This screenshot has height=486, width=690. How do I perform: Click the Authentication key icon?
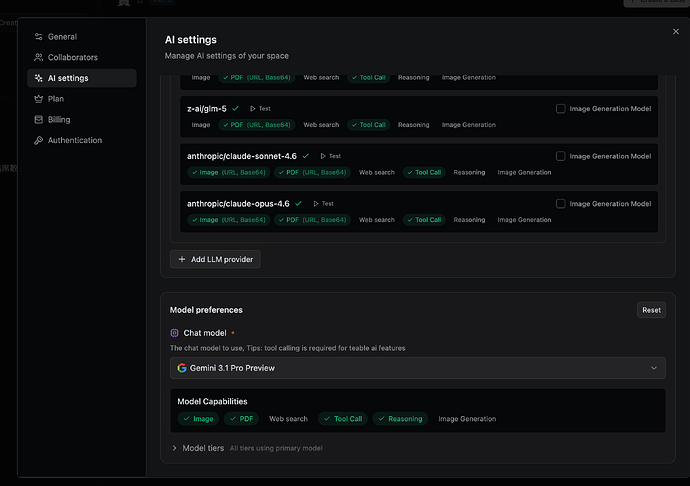click(x=38, y=141)
